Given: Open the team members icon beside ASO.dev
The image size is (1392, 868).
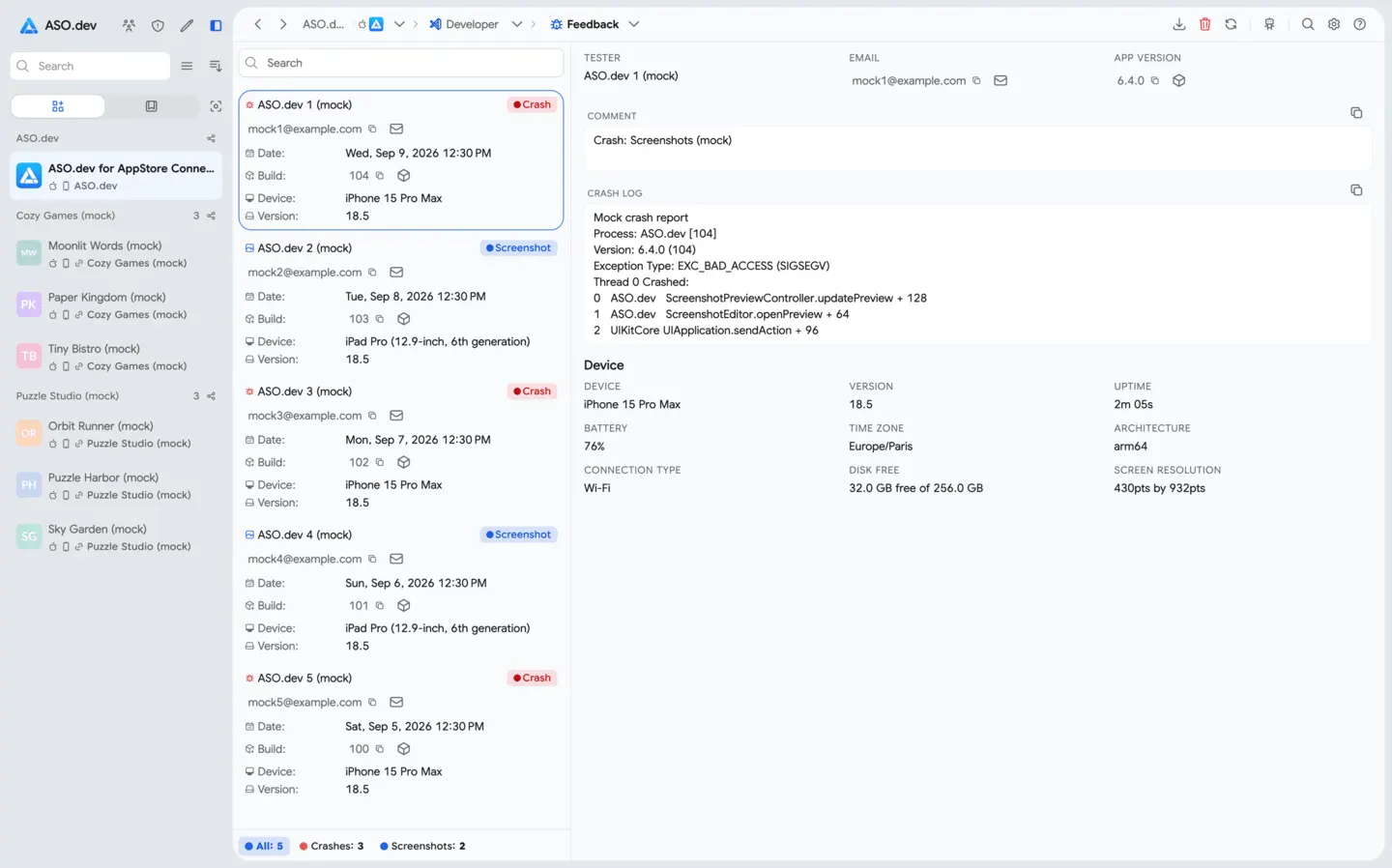Looking at the screenshot, I should (x=129, y=25).
